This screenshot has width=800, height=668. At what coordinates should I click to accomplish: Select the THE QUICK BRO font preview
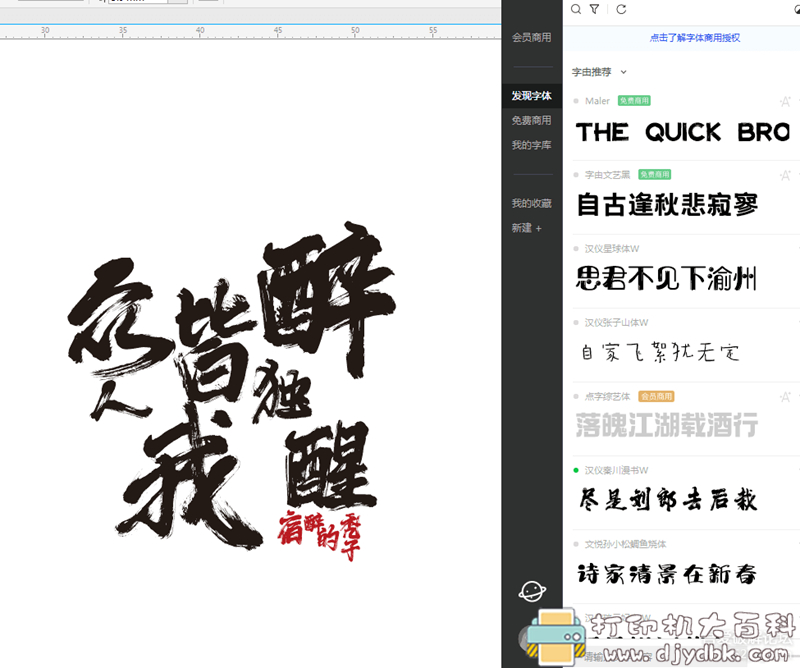pos(683,133)
